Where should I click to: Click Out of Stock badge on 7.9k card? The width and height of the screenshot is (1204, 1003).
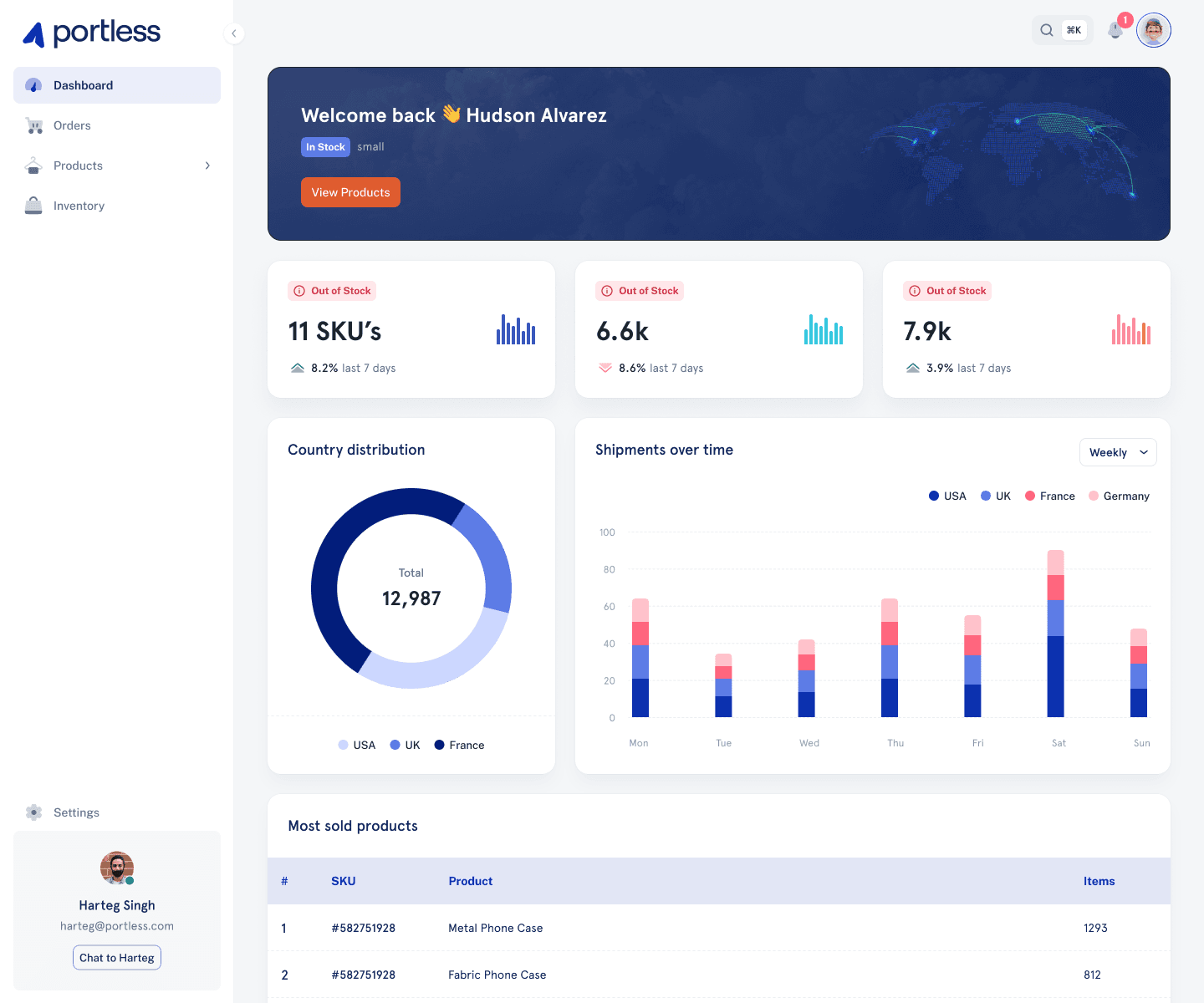tap(947, 291)
